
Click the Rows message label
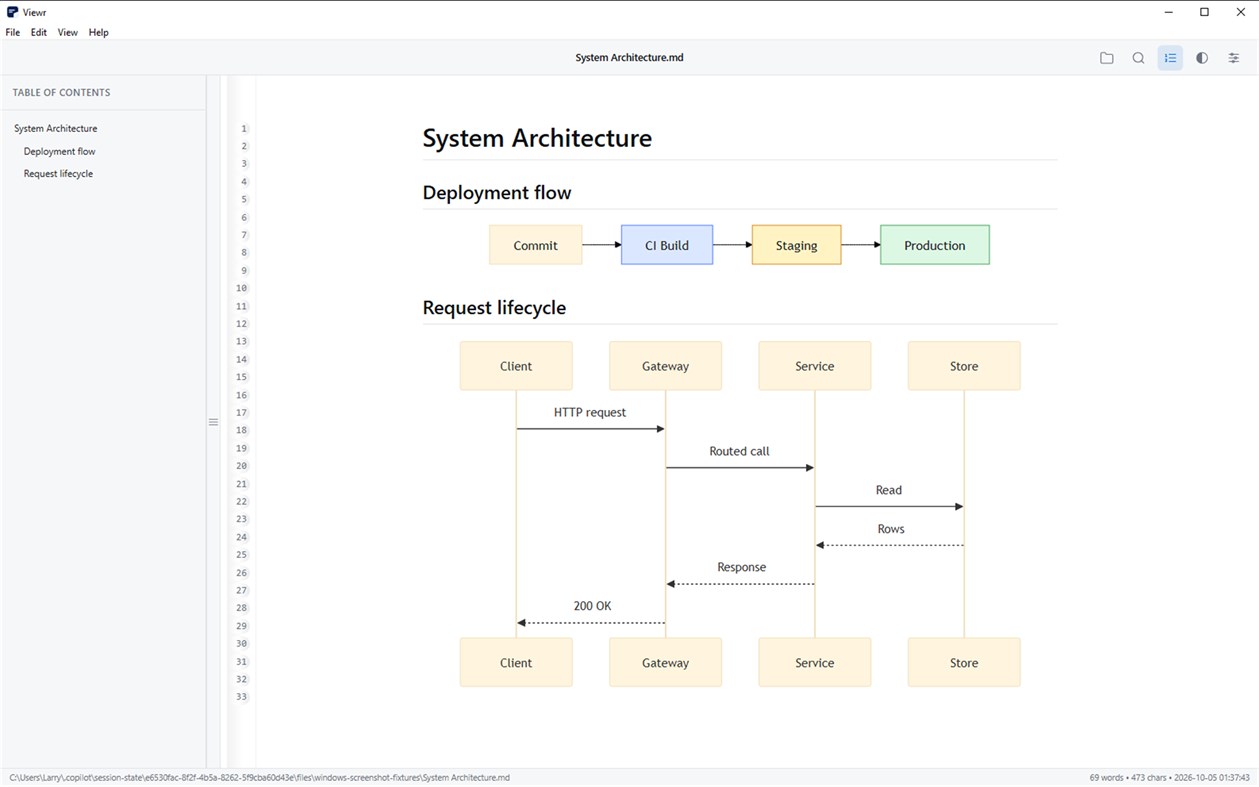[x=891, y=529]
